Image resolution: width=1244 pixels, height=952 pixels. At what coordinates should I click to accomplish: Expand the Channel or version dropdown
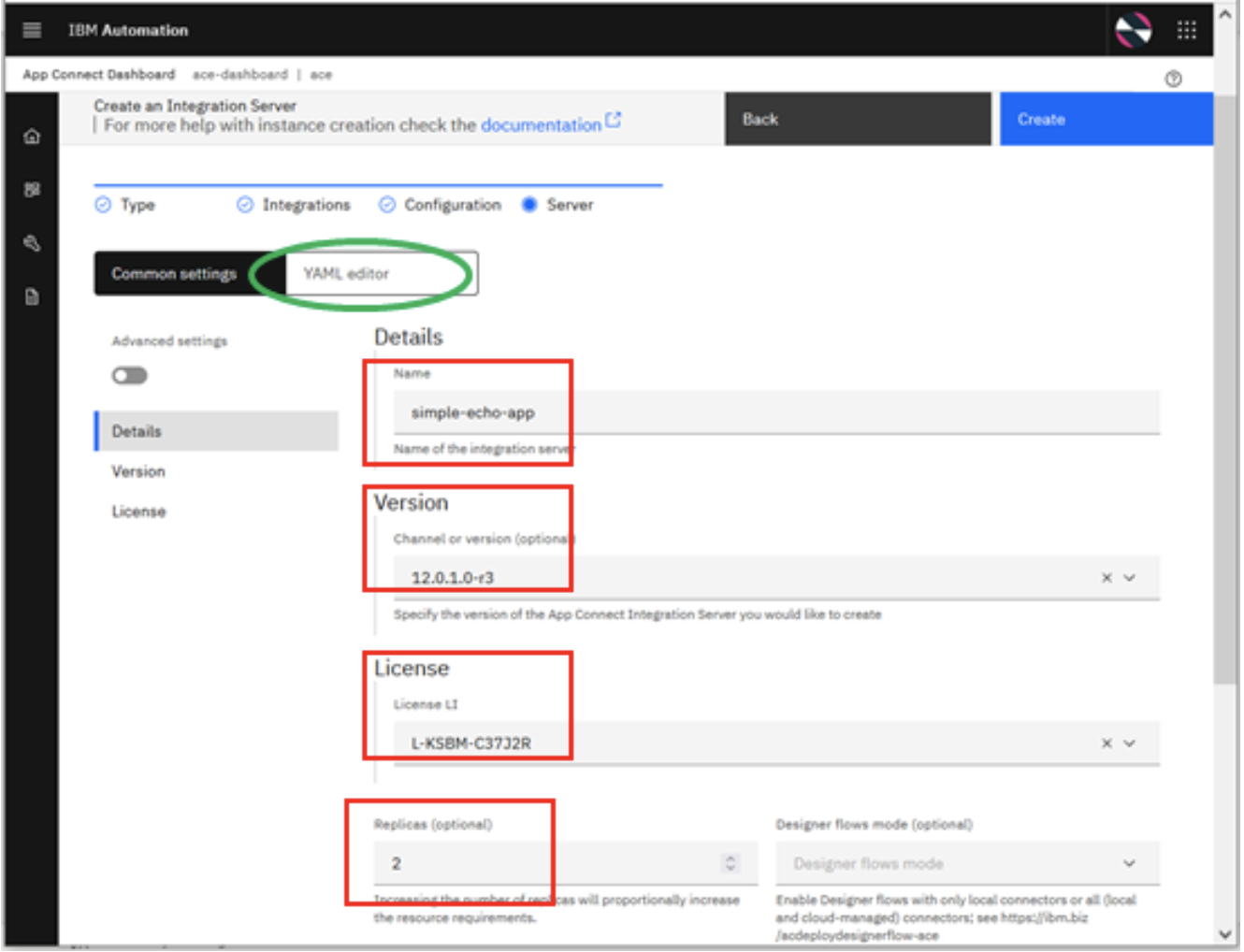[x=1130, y=578]
